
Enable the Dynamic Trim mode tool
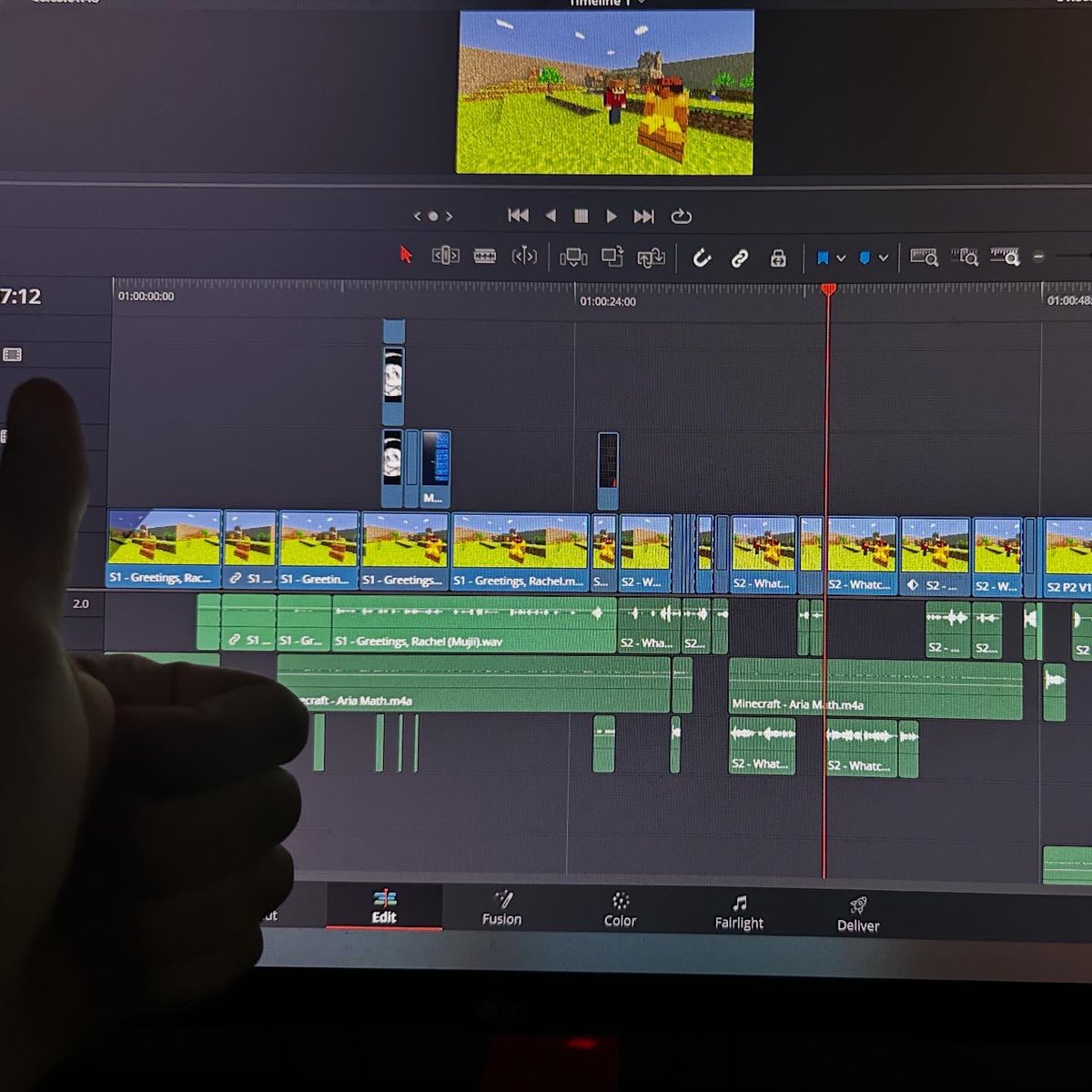(x=524, y=257)
